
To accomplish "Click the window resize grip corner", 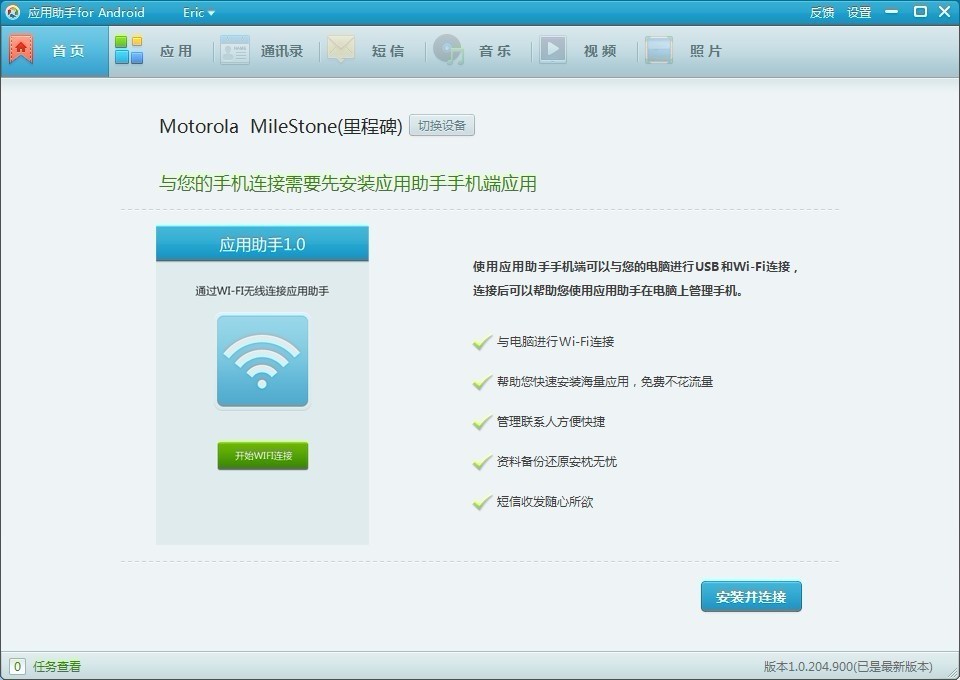I will 951,671.
